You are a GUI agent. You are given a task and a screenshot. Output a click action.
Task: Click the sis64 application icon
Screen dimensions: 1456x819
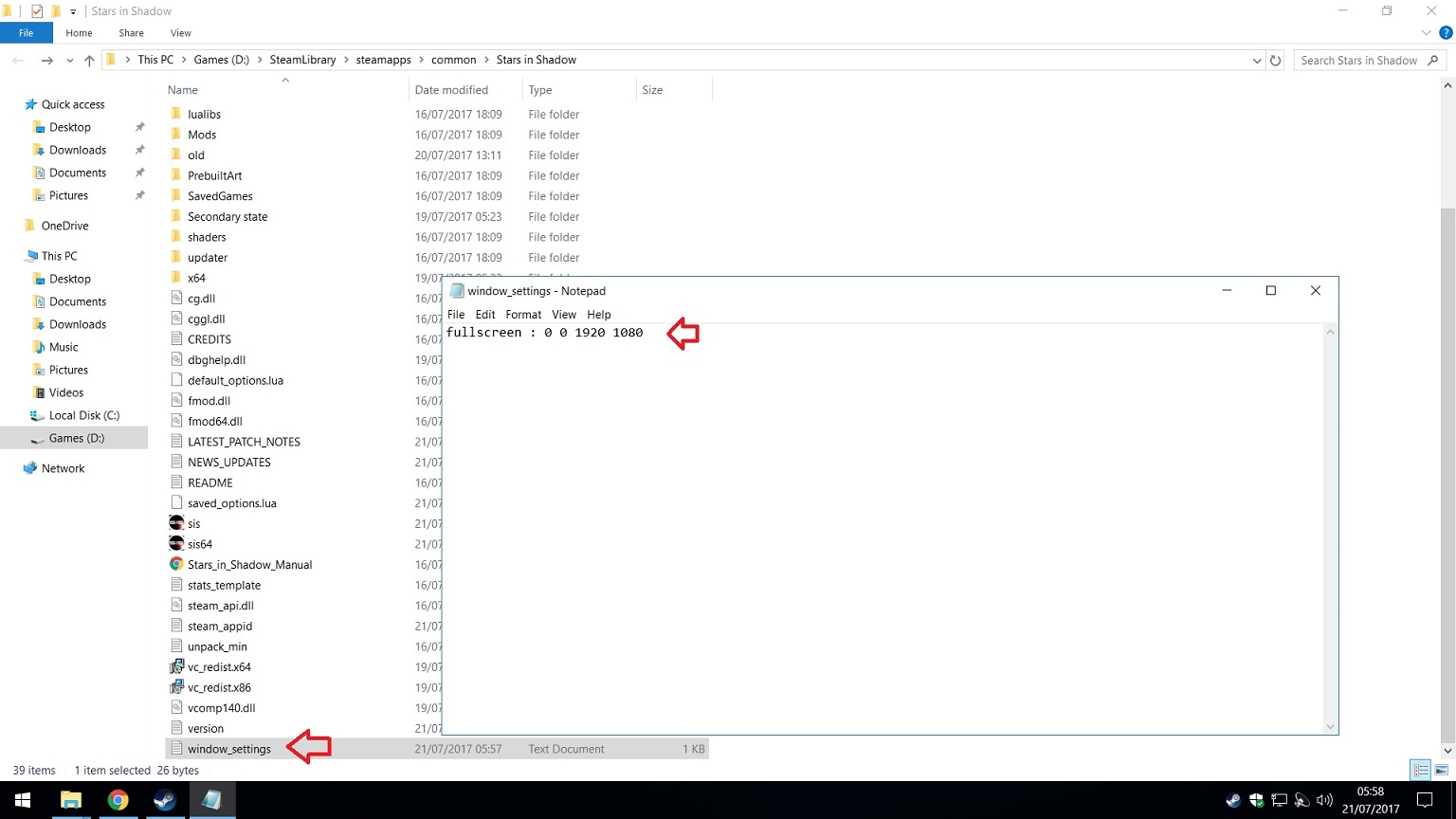point(176,544)
